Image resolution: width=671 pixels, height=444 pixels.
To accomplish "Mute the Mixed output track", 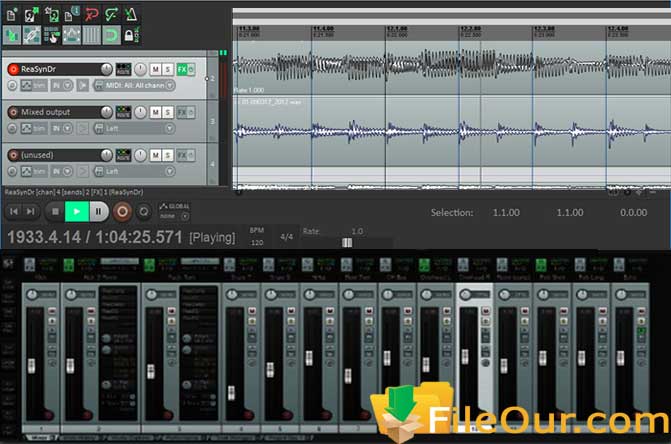I will pos(155,112).
